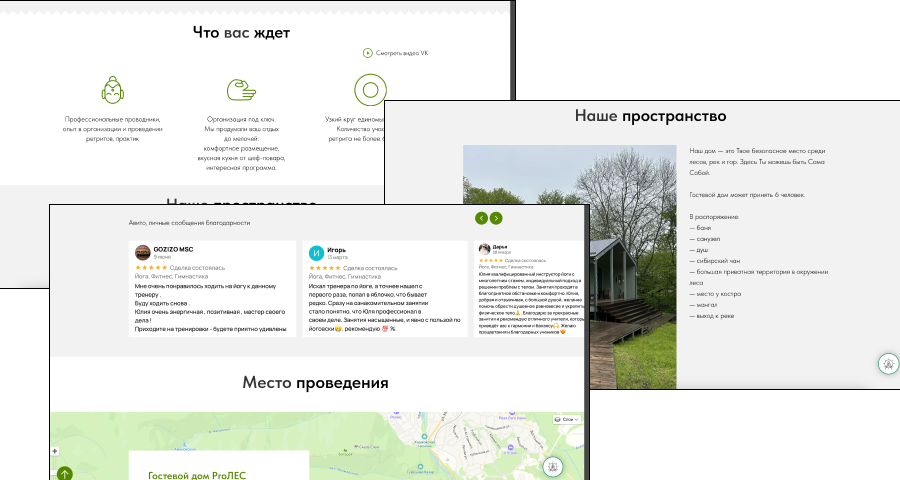900x480 pixels.
Task: Click the round 'И' avatar for Игорь
Action: pyautogui.click(x=316, y=253)
